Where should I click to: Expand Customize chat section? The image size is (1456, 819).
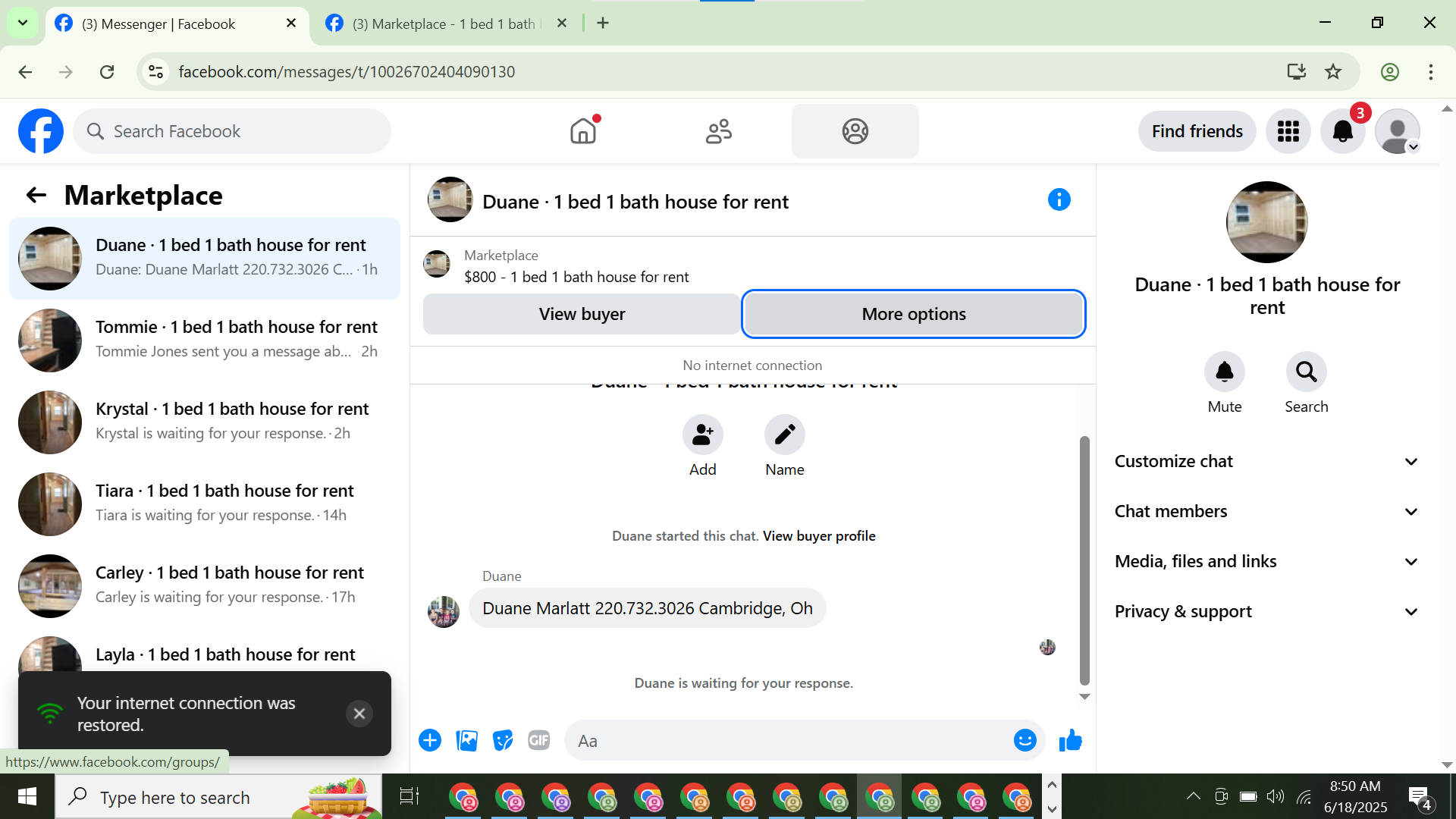pos(1266,461)
